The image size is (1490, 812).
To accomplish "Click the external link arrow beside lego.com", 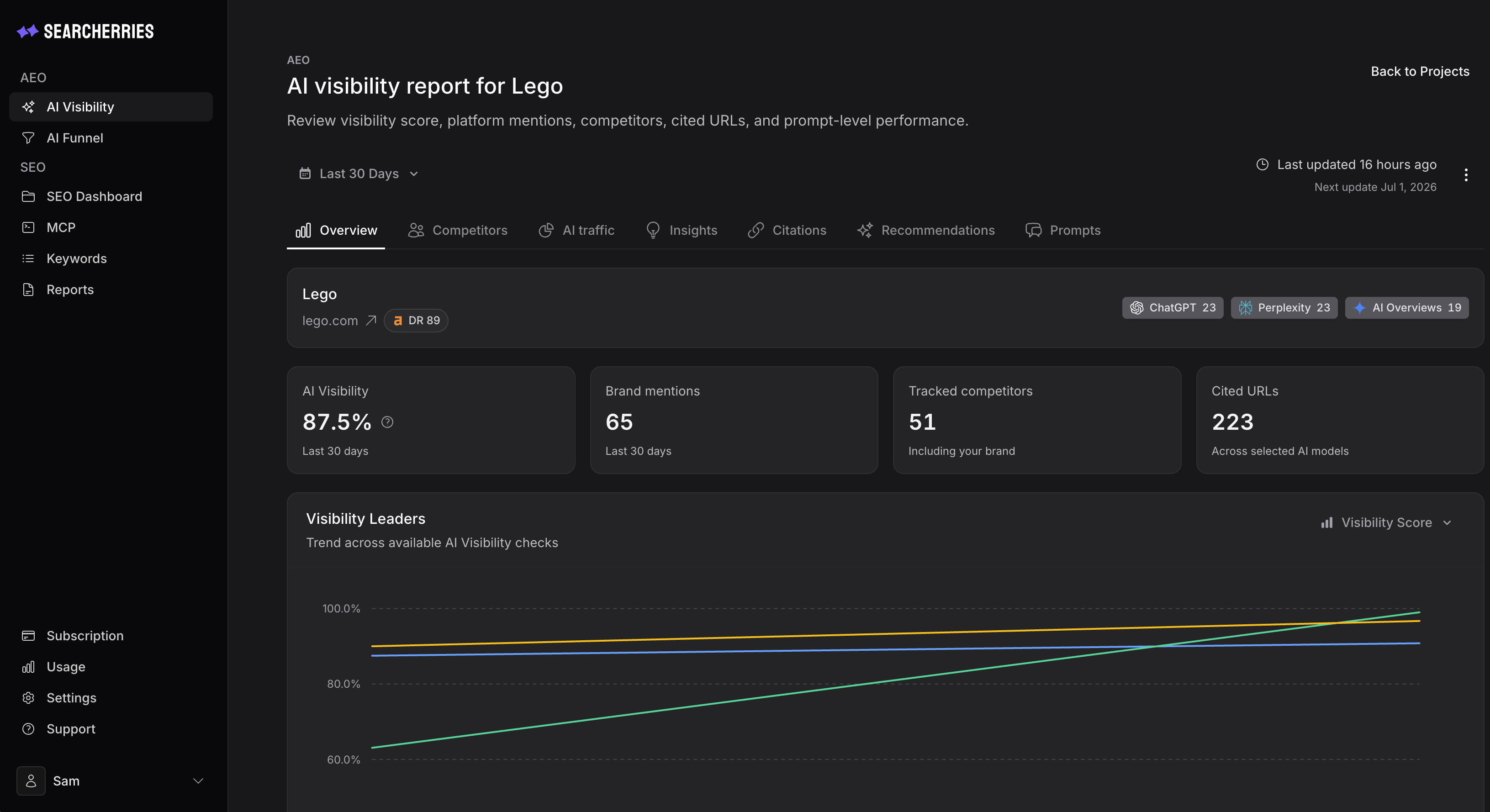I will (371, 321).
